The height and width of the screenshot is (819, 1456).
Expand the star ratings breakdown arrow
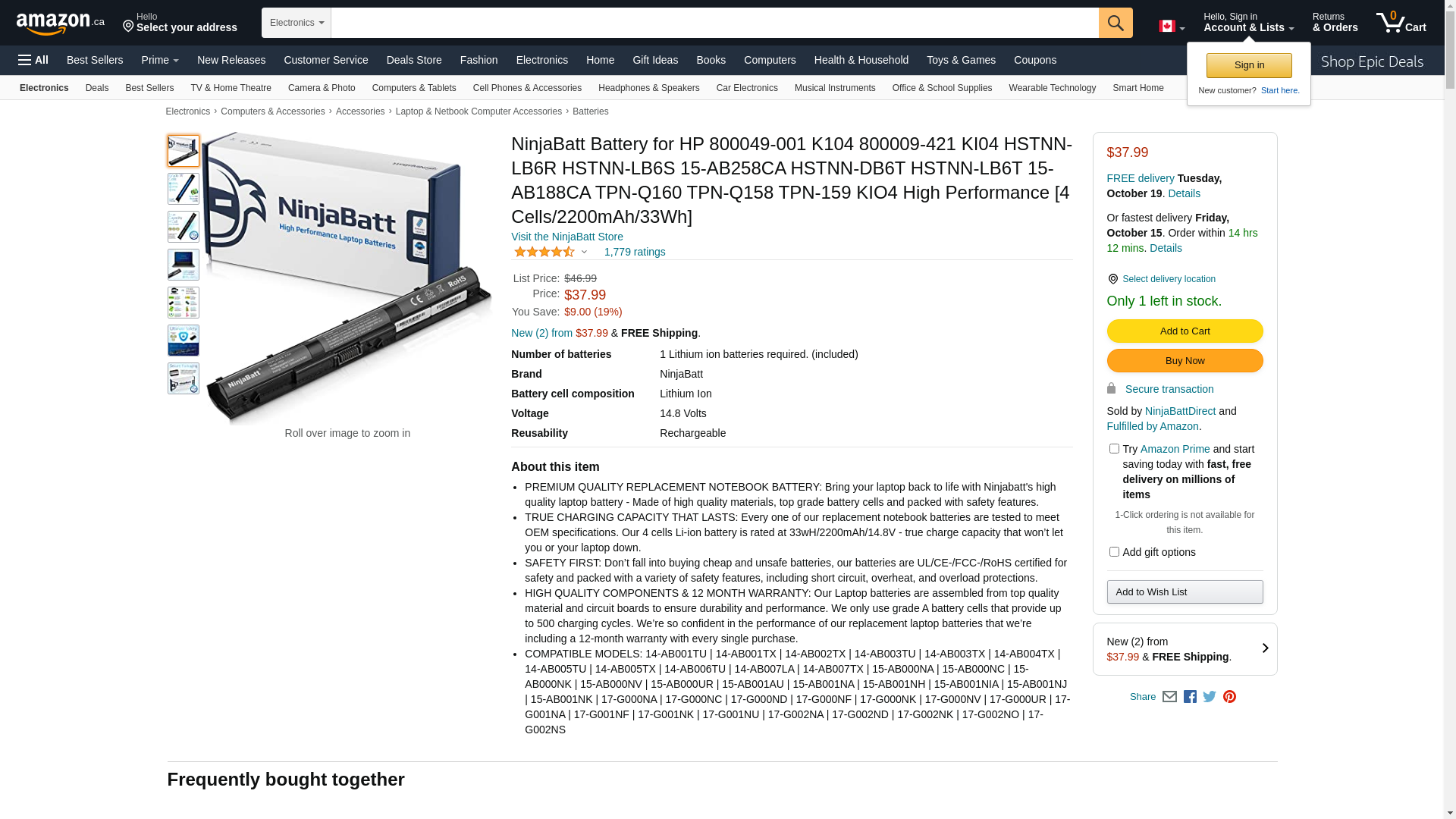(x=584, y=252)
